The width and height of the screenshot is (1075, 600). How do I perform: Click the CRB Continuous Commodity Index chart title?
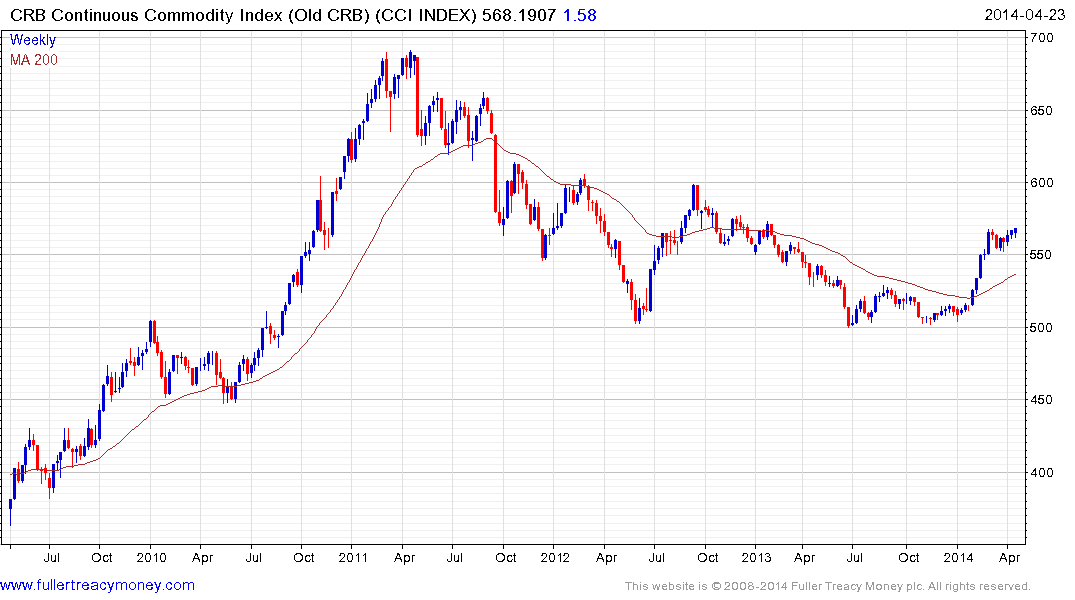click(x=243, y=15)
